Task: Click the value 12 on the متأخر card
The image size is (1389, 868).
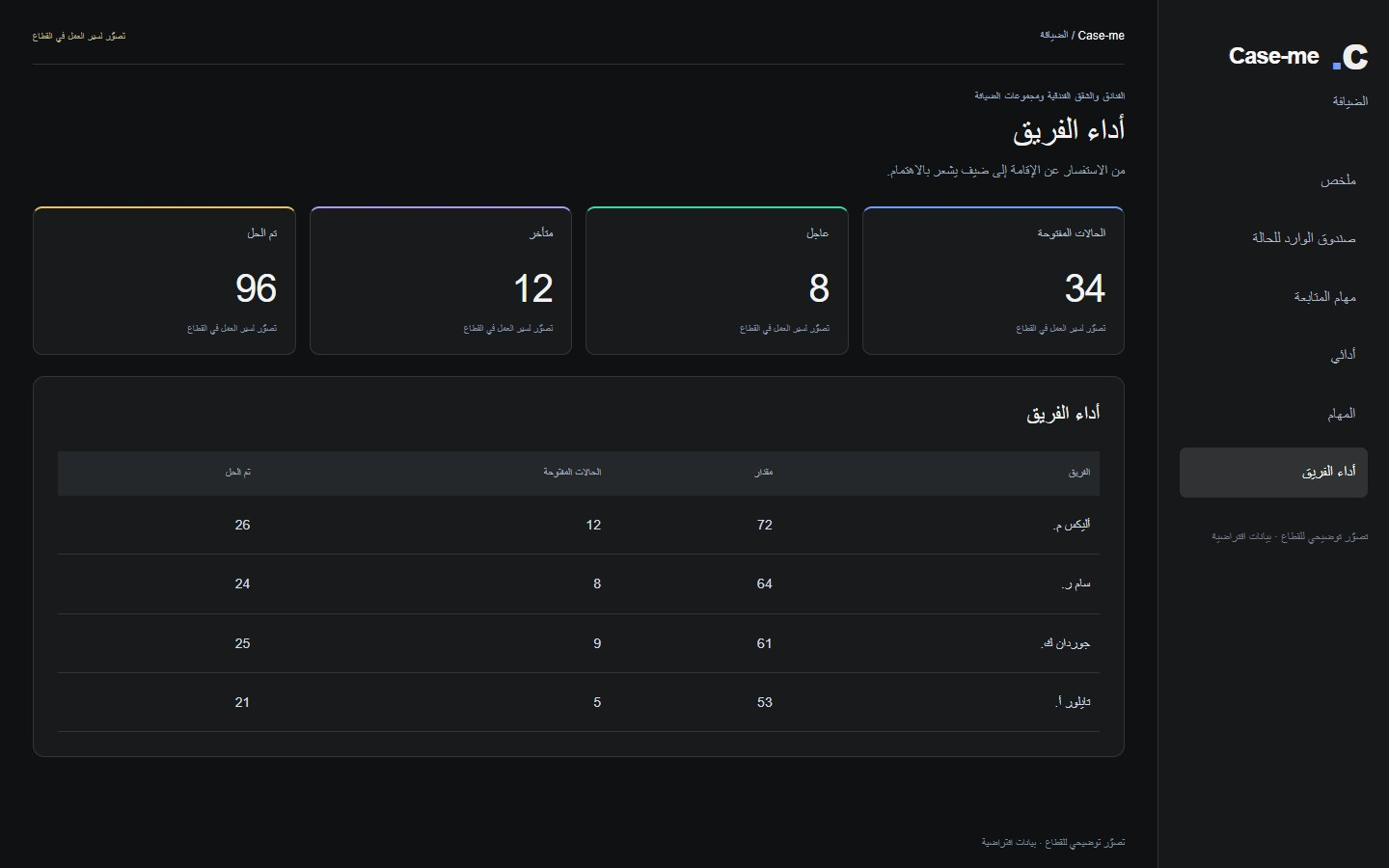Action: tap(532, 288)
